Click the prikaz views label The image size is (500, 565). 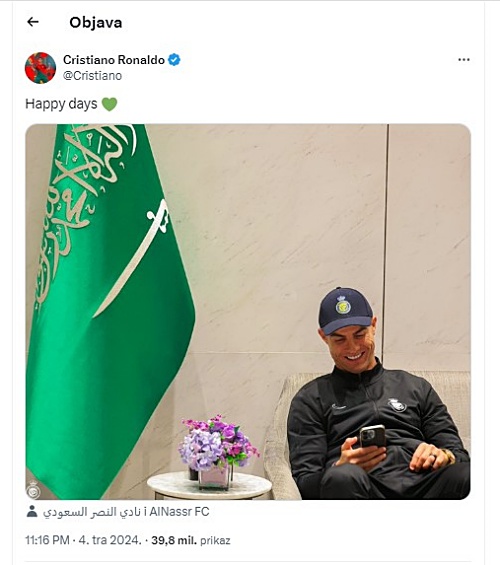coord(215,541)
